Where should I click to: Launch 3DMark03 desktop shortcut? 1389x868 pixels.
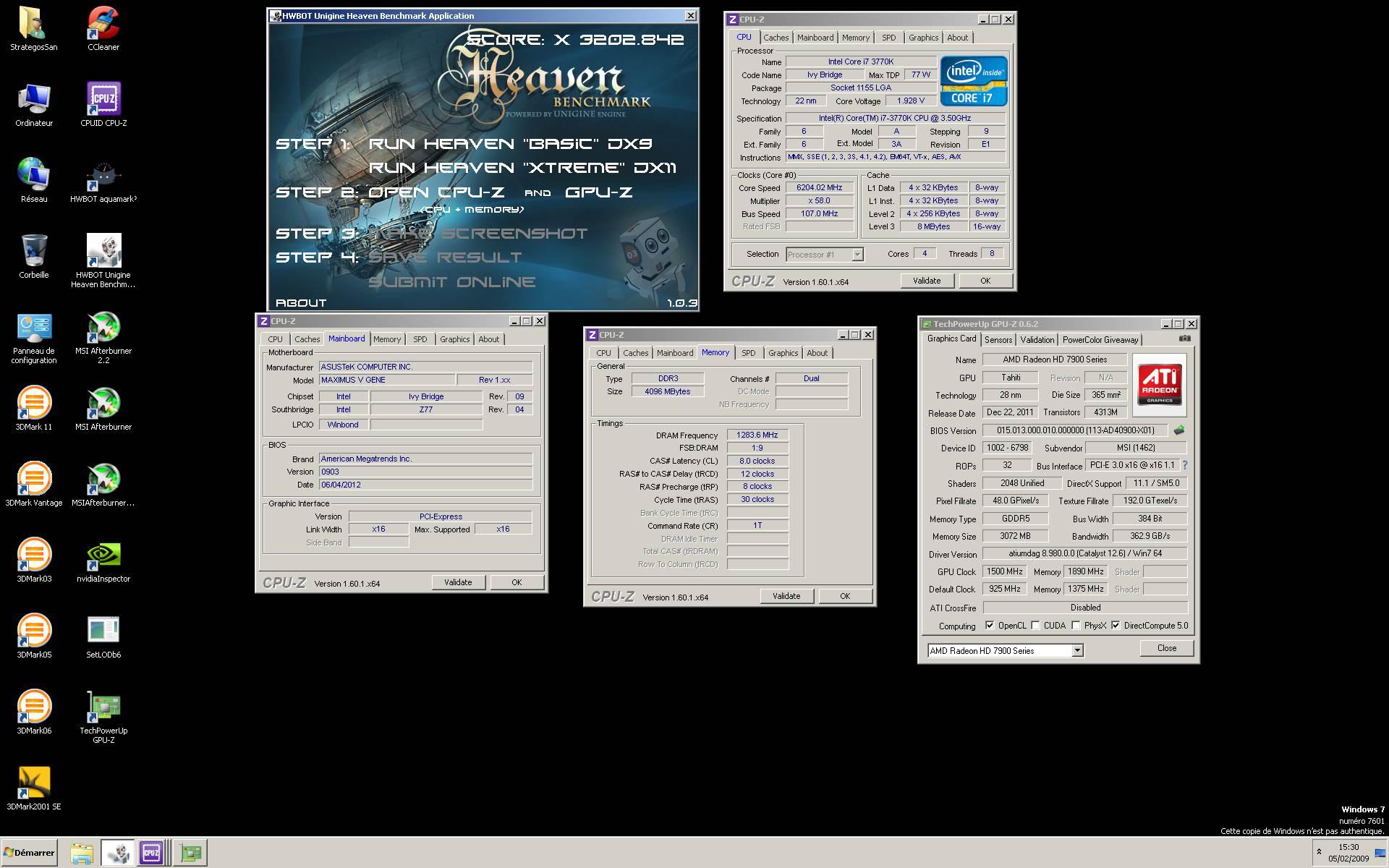coord(34,561)
